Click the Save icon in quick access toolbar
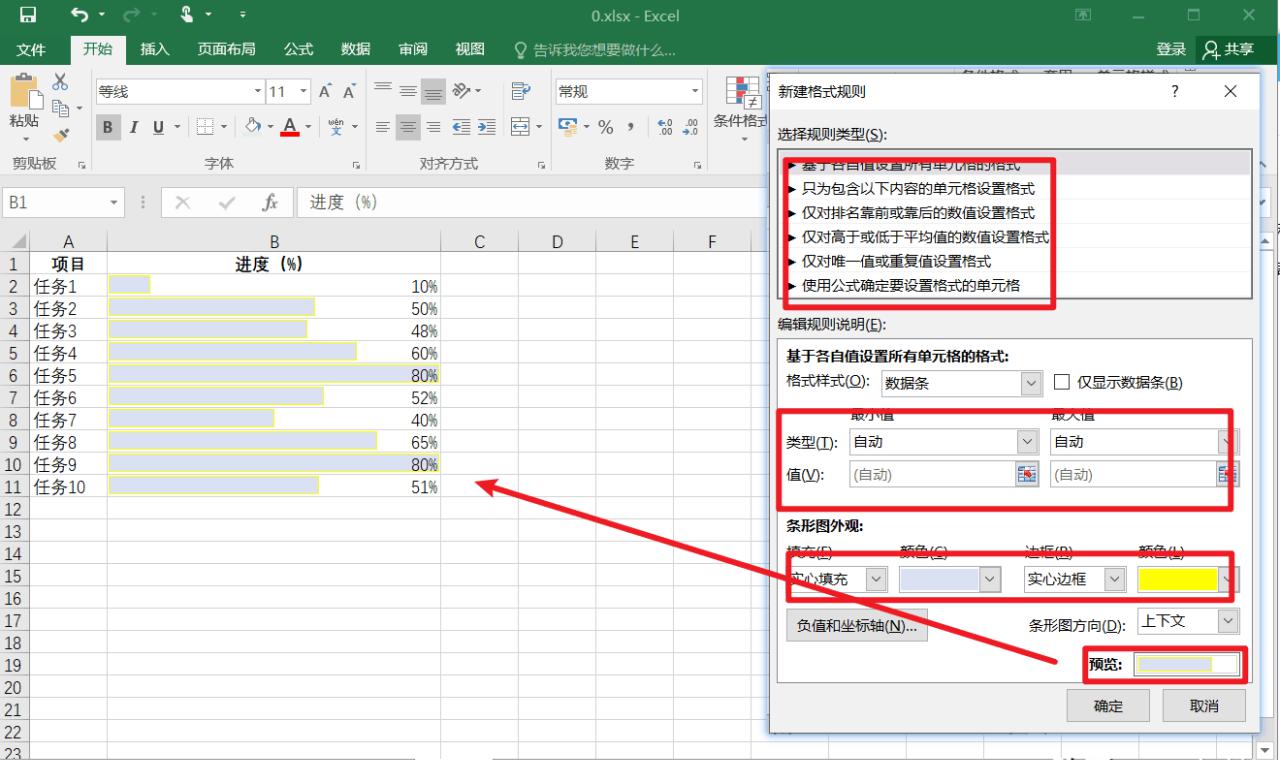Image resolution: width=1280 pixels, height=760 pixels. click(x=27, y=15)
